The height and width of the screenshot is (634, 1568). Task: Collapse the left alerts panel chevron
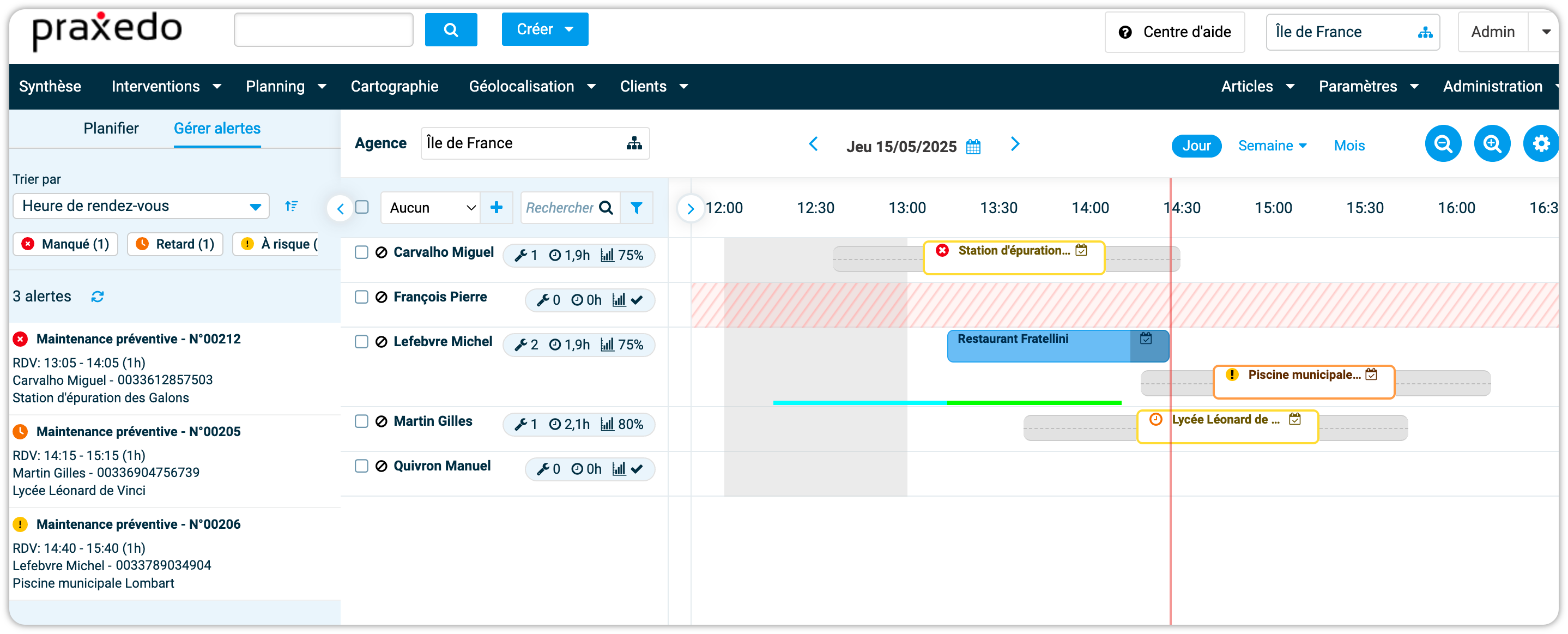pyautogui.click(x=340, y=209)
